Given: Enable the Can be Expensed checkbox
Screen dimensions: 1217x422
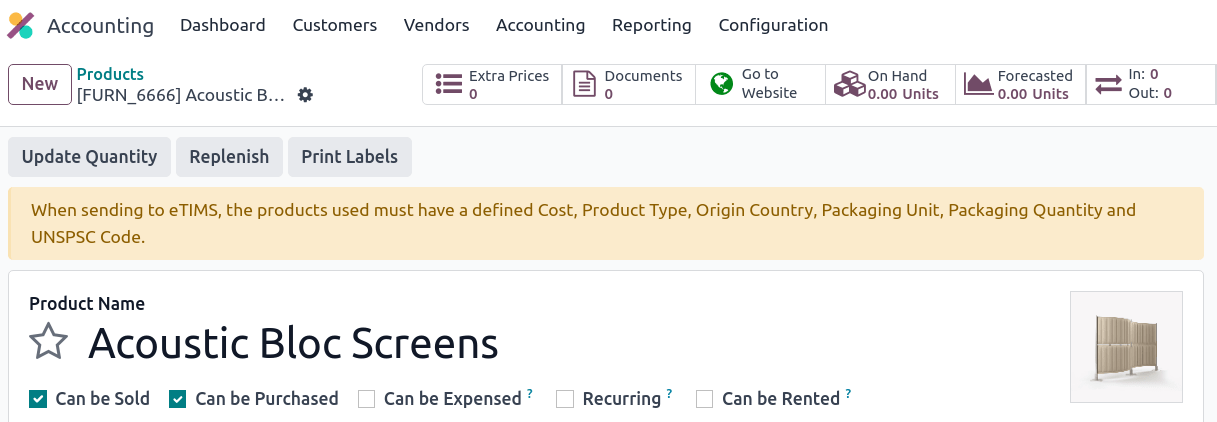Looking at the screenshot, I should click(367, 399).
